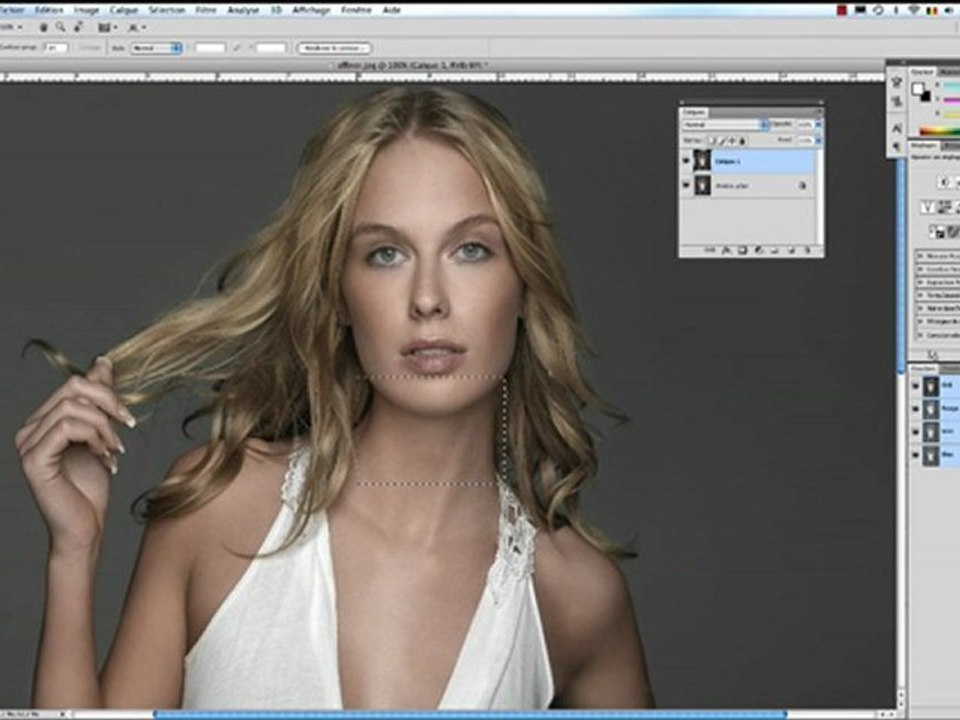960x720 pixels.
Task: Open the Calque menu
Action: (x=123, y=10)
